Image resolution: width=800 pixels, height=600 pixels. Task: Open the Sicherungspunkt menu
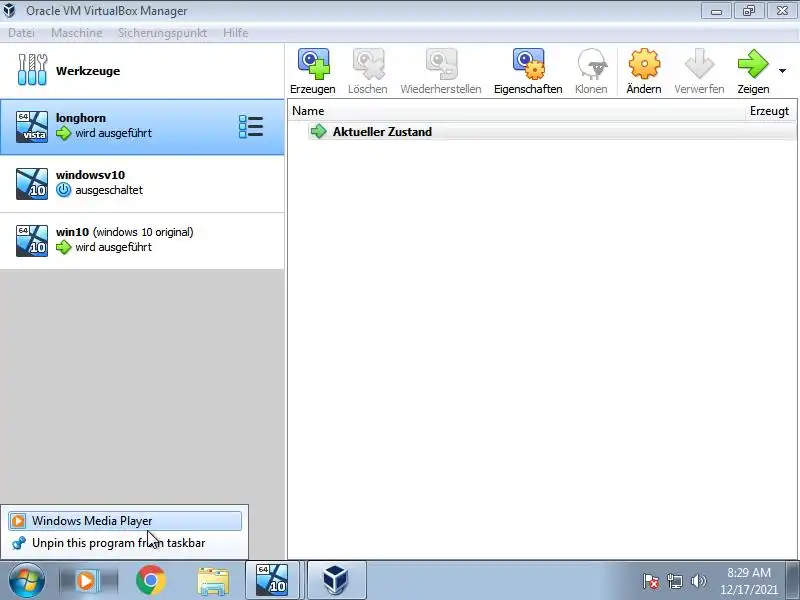[162, 33]
